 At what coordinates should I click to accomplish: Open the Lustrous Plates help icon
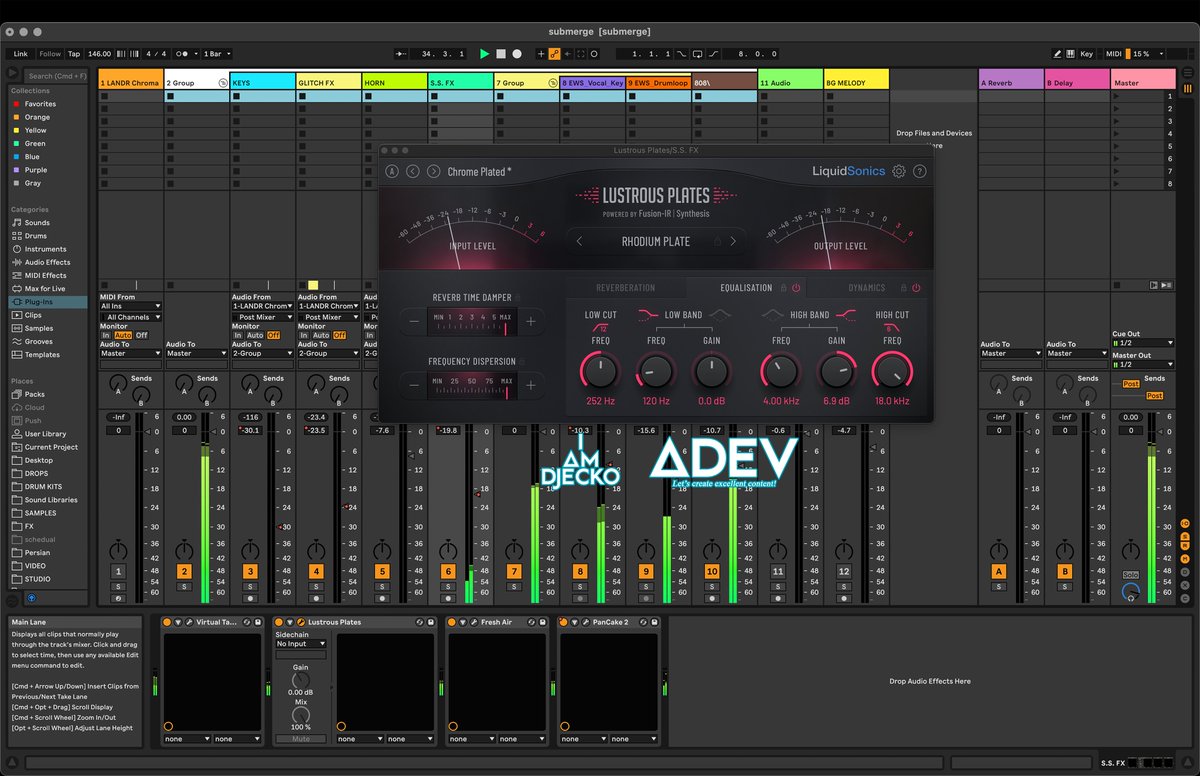[x=920, y=171]
